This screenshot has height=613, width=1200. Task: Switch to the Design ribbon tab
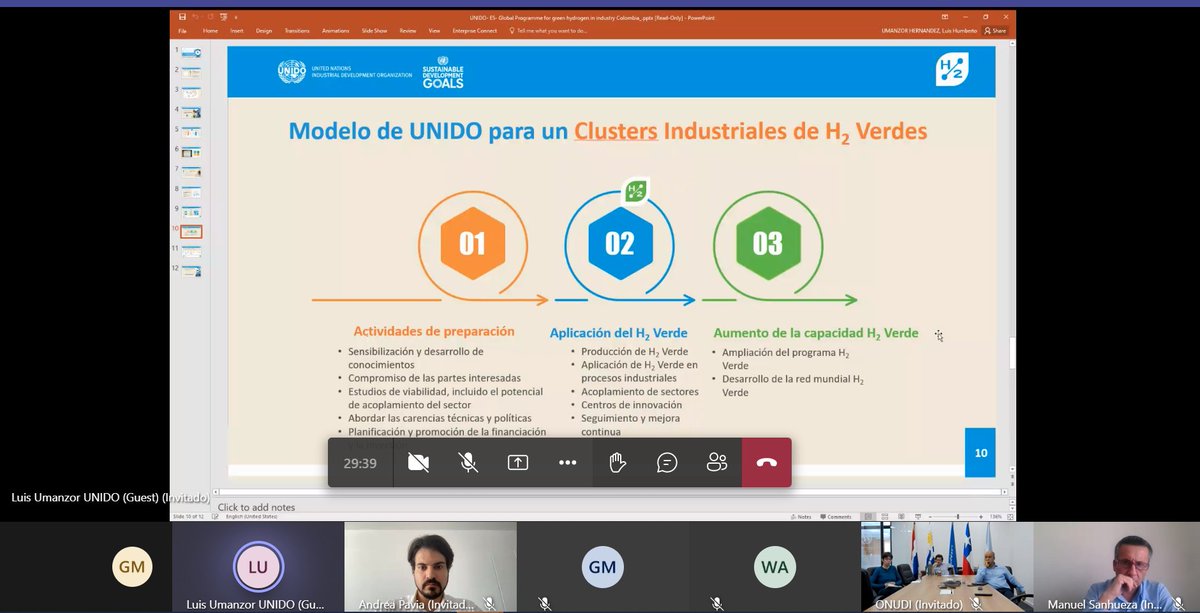(x=264, y=31)
